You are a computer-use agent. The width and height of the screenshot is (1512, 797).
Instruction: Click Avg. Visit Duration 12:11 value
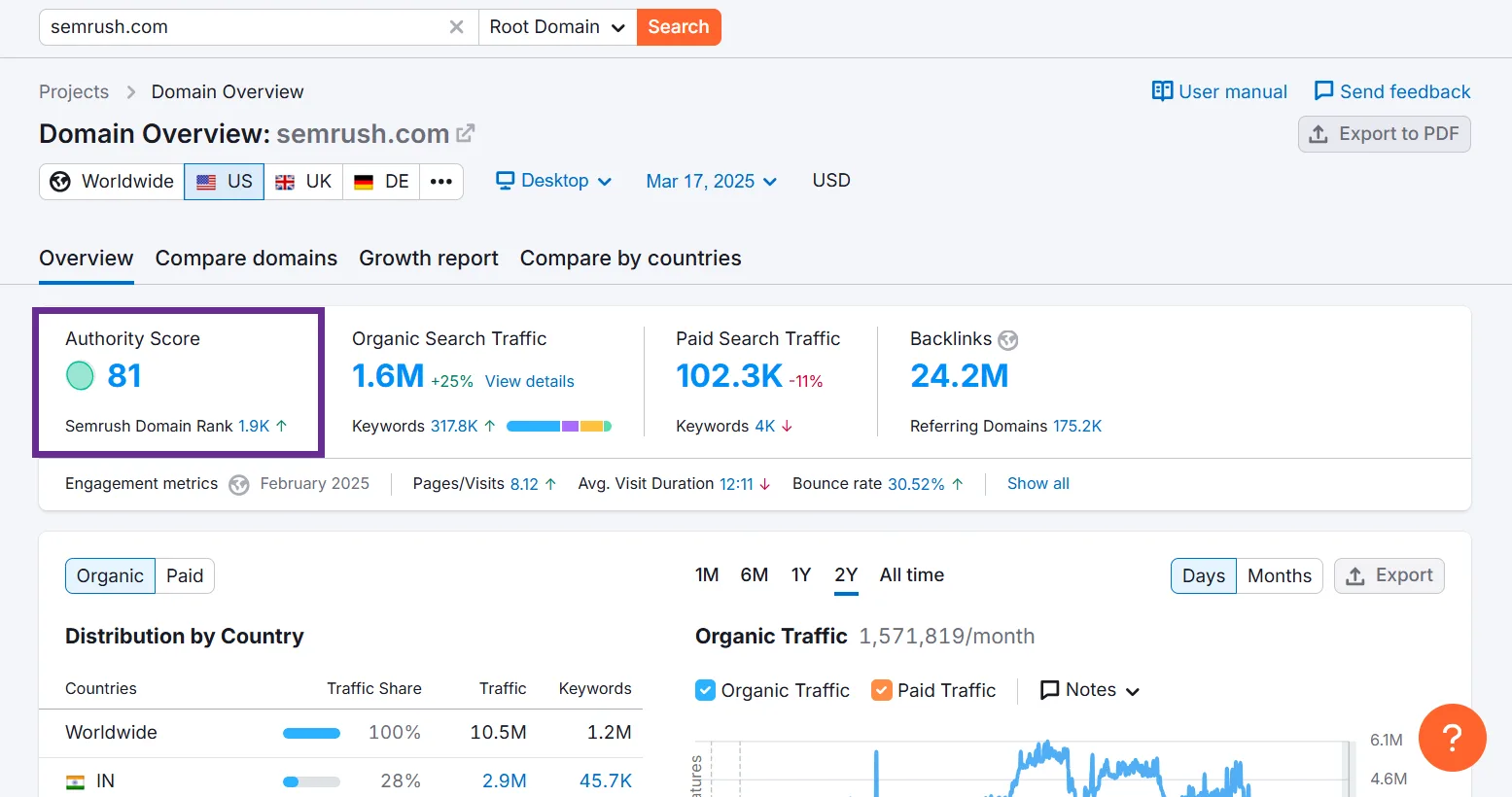click(x=736, y=484)
